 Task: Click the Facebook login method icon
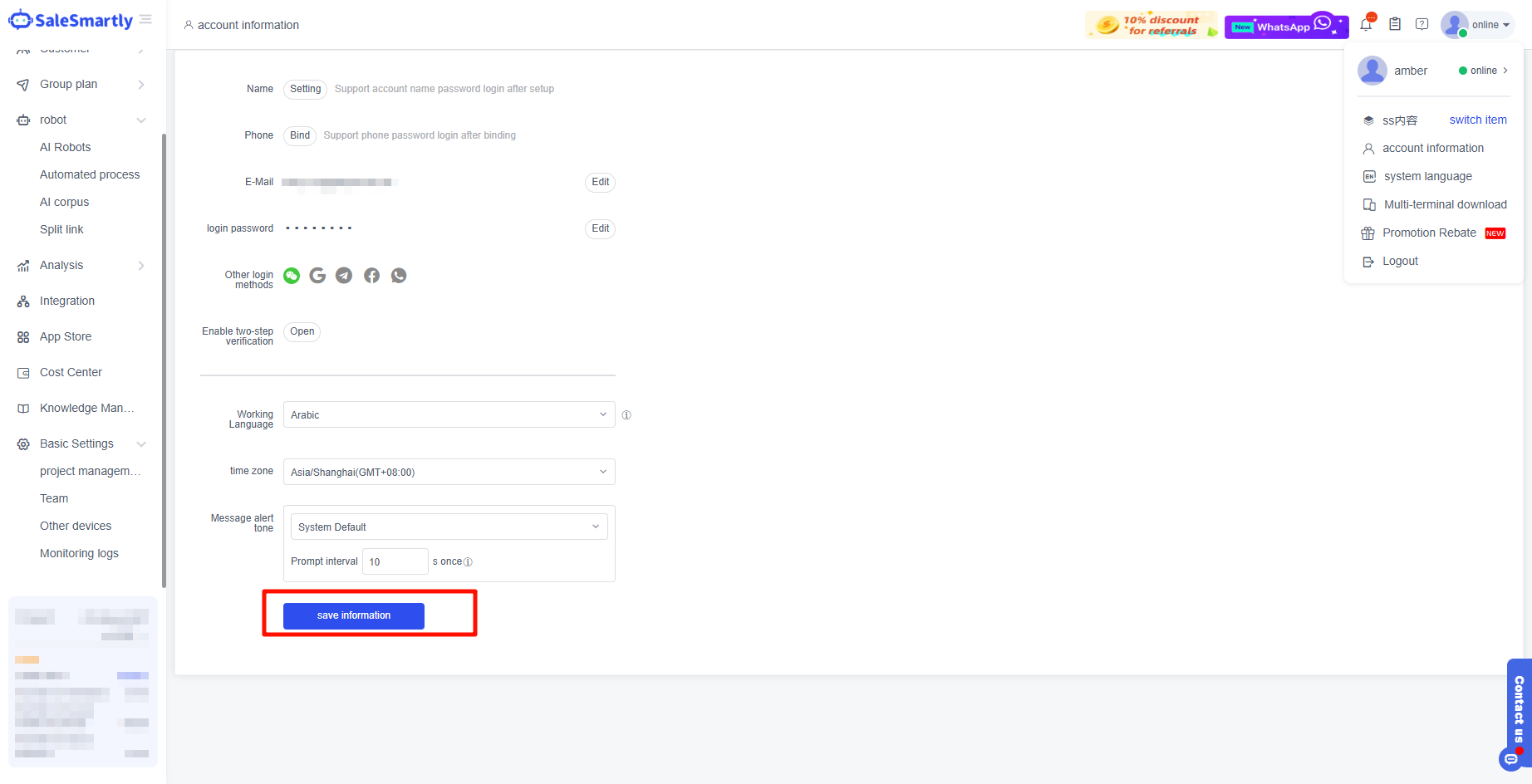point(371,276)
